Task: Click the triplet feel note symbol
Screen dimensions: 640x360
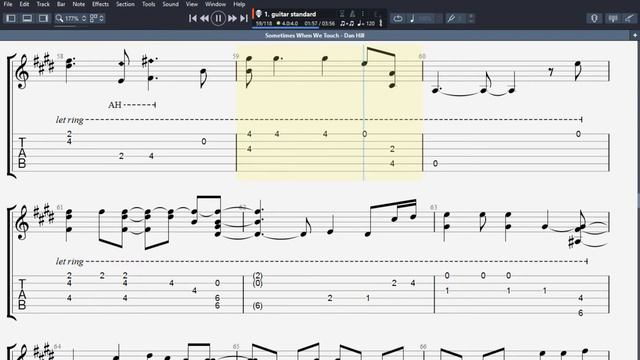Action: pyautogui.click(x=347, y=23)
